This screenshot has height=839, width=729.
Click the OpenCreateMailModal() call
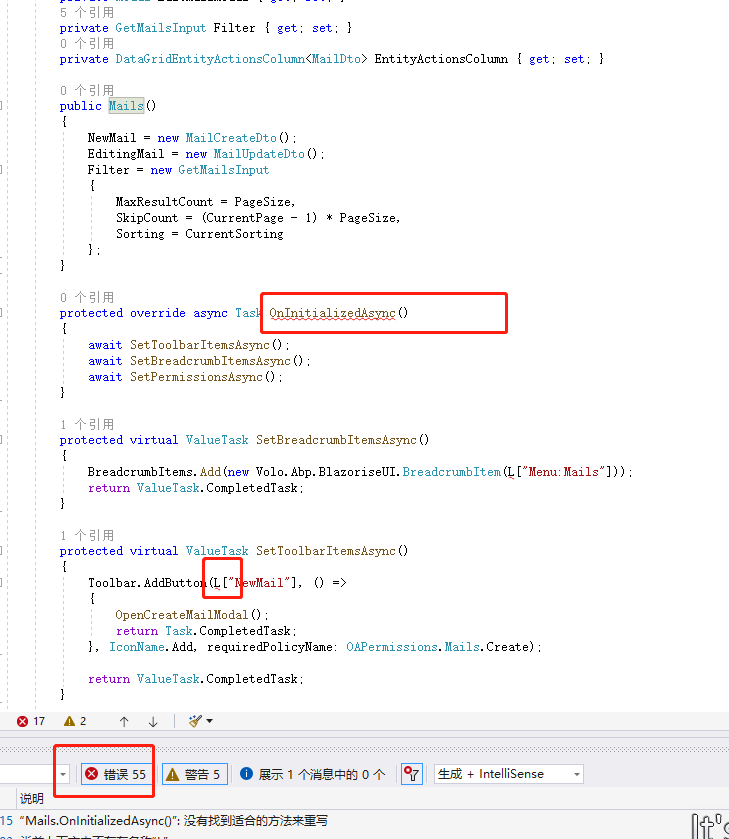[x=192, y=615]
